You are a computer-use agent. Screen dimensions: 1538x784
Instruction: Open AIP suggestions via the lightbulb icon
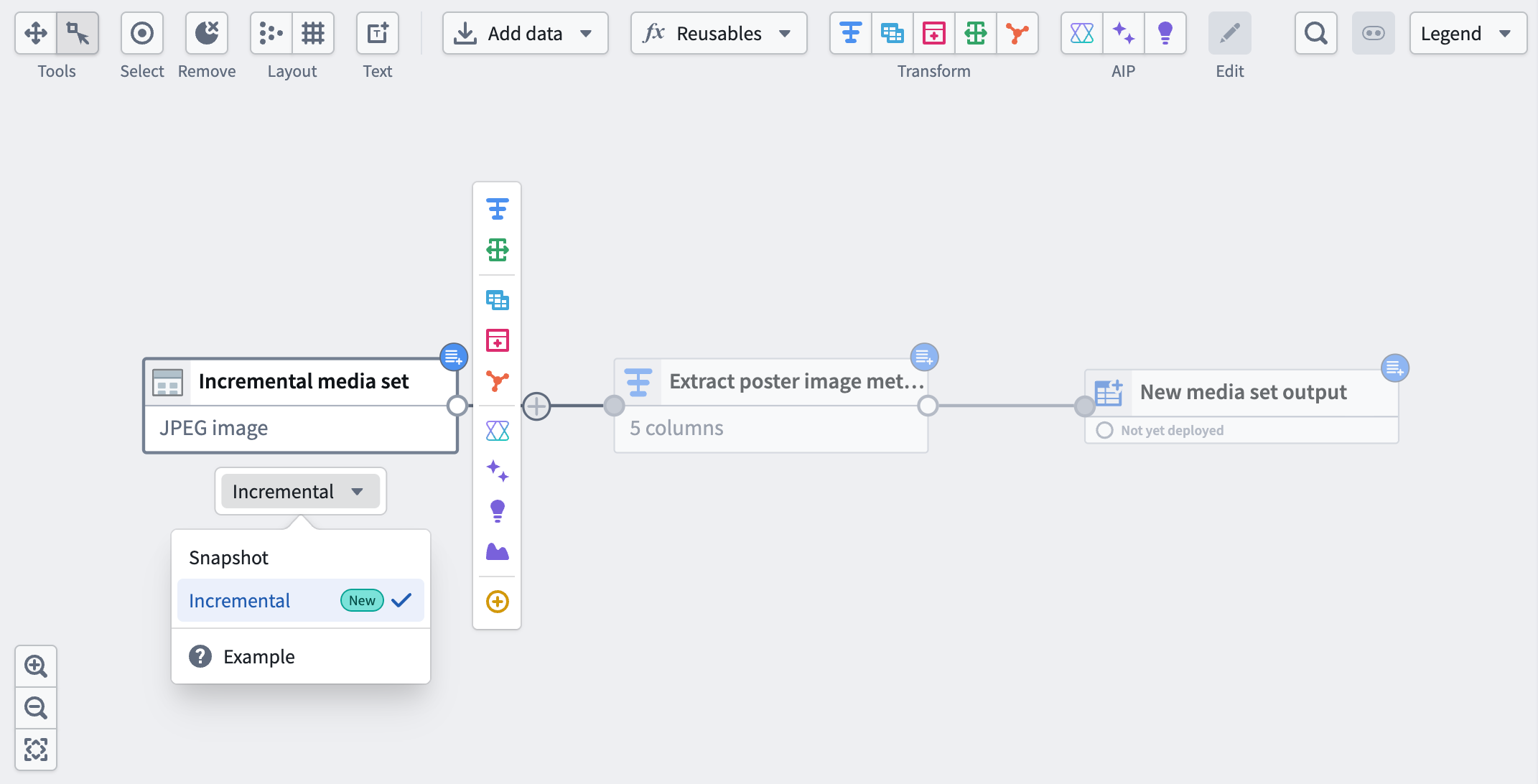pyautogui.click(x=1165, y=32)
